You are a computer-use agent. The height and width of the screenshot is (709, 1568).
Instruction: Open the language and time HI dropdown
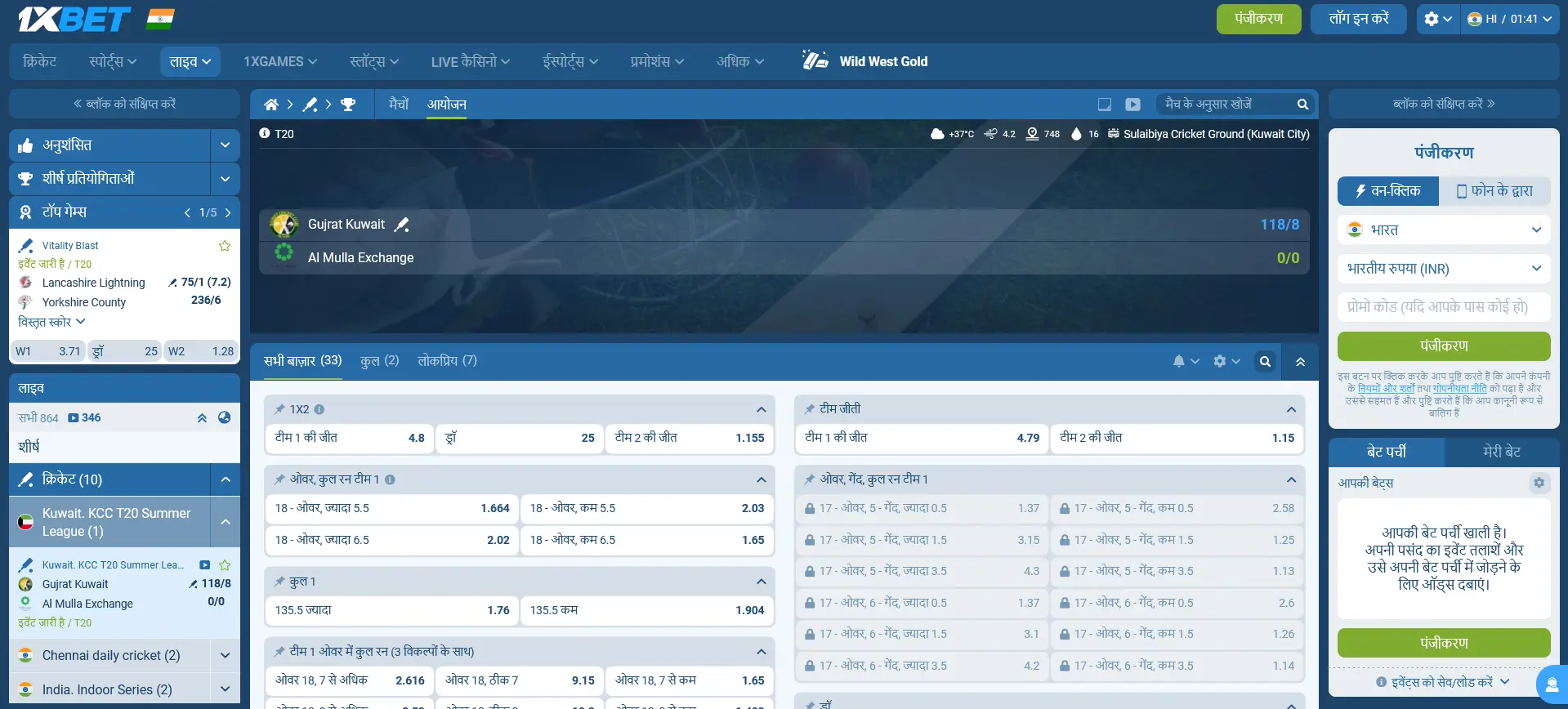1510,19
